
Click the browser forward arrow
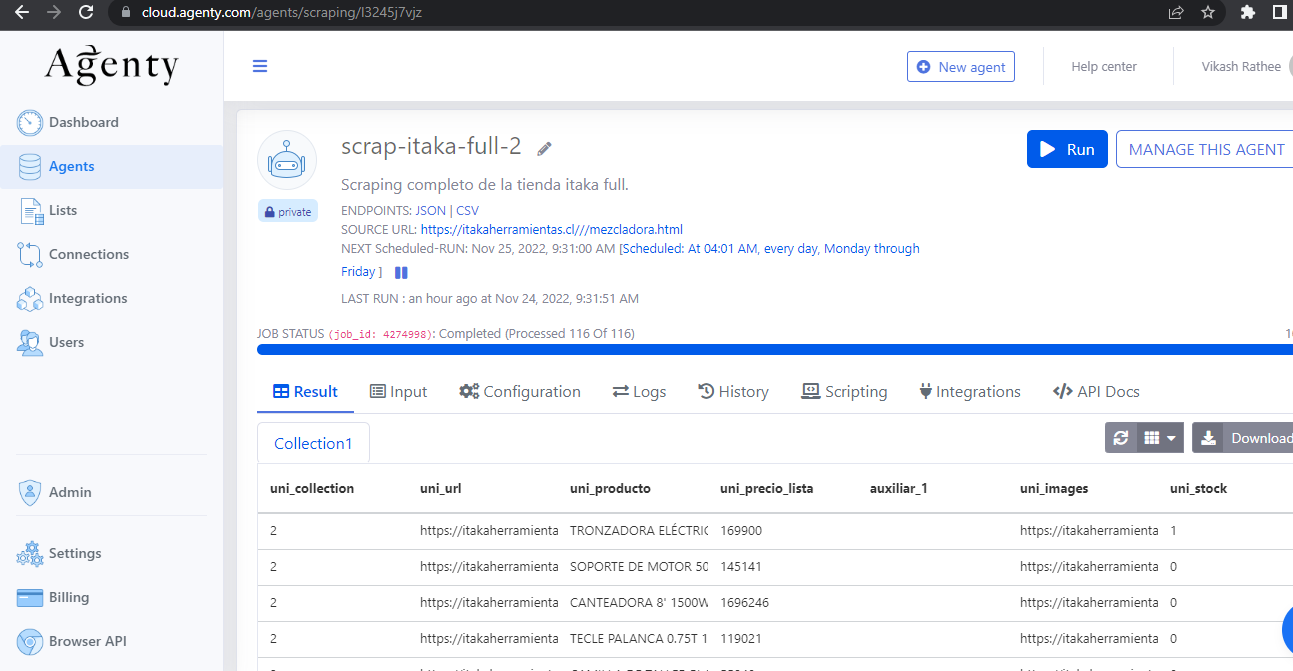(x=54, y=13)
